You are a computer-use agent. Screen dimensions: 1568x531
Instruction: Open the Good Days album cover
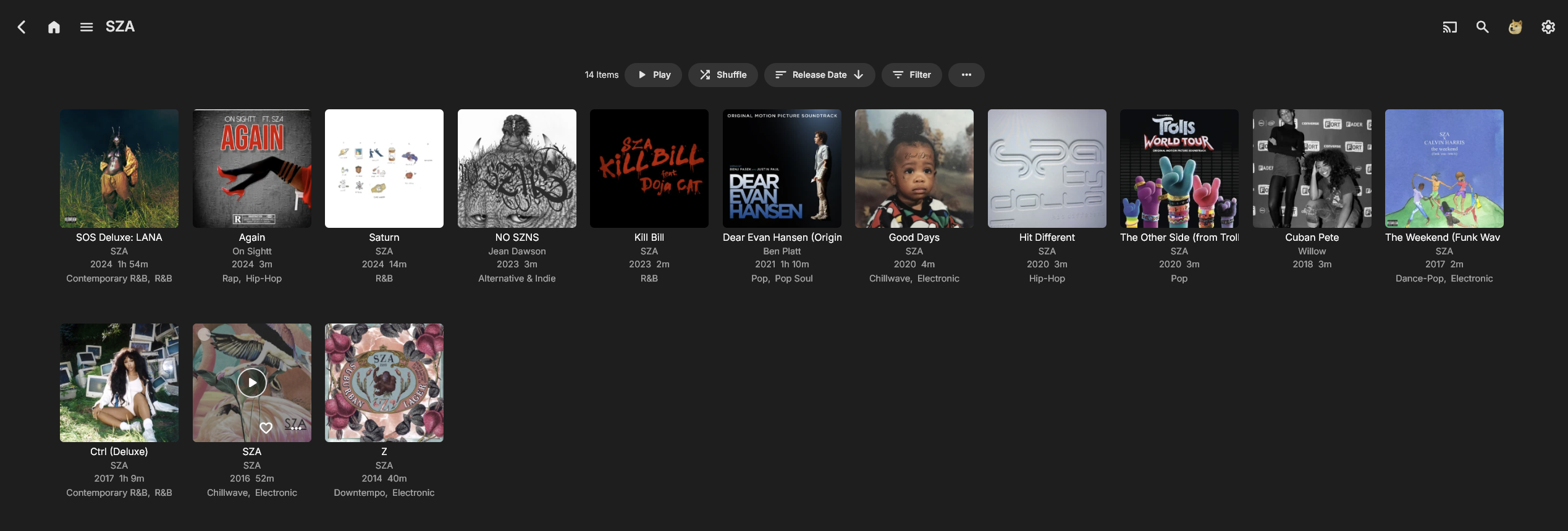point(914,169)
